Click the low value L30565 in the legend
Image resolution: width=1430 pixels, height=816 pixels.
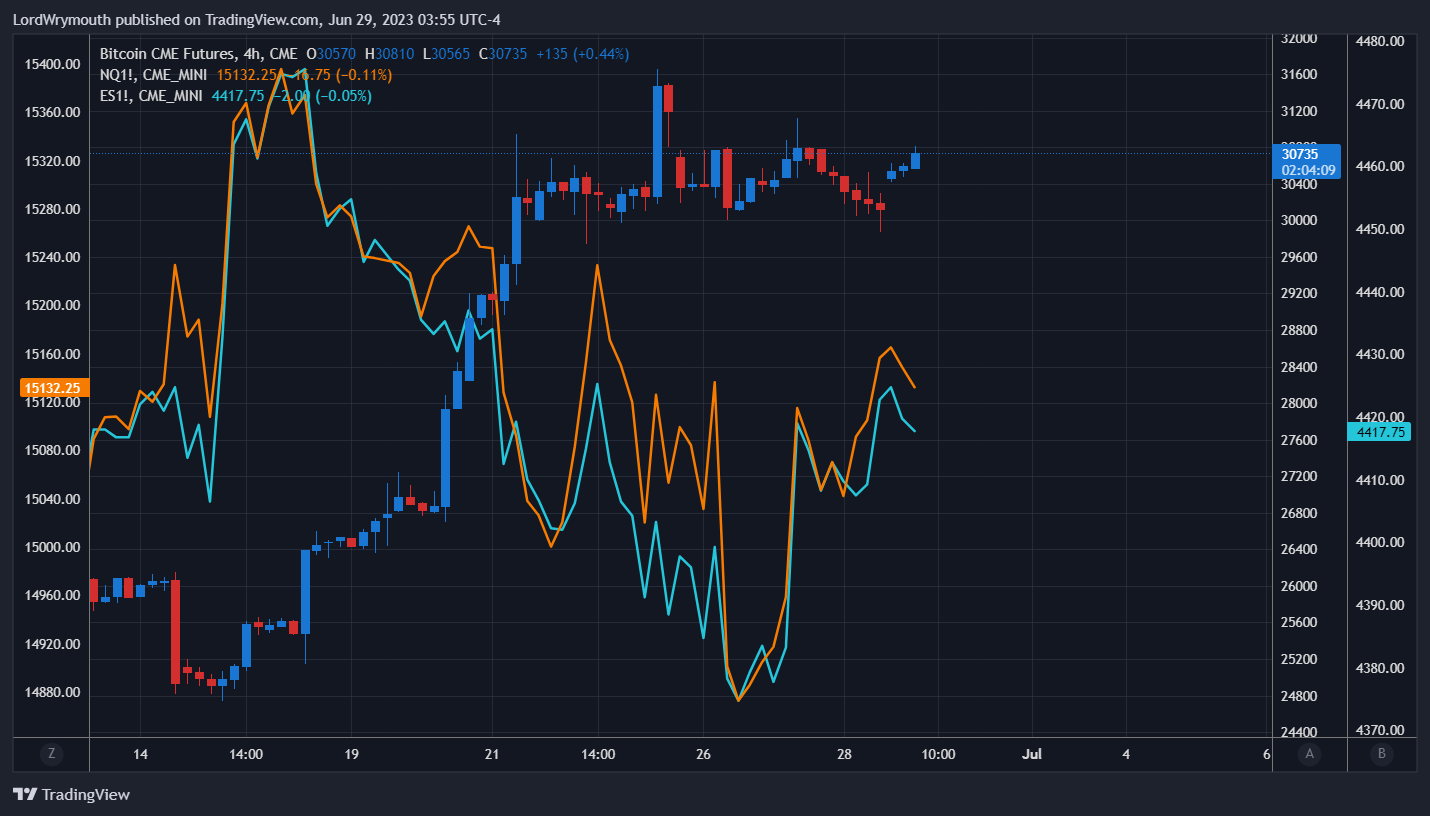coord(448,53)
